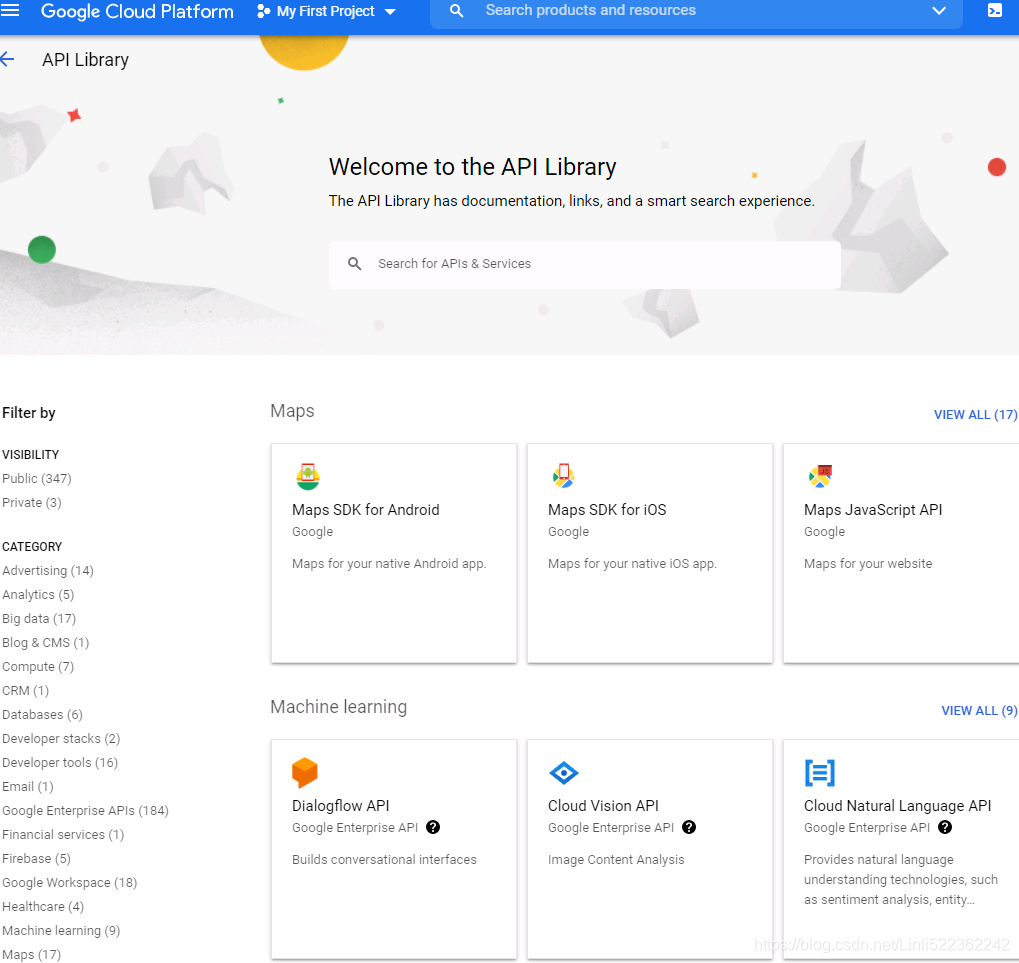Click the top bar search magnifier icon
This screenshot has height=963, width=1019.
click(456, 11)
